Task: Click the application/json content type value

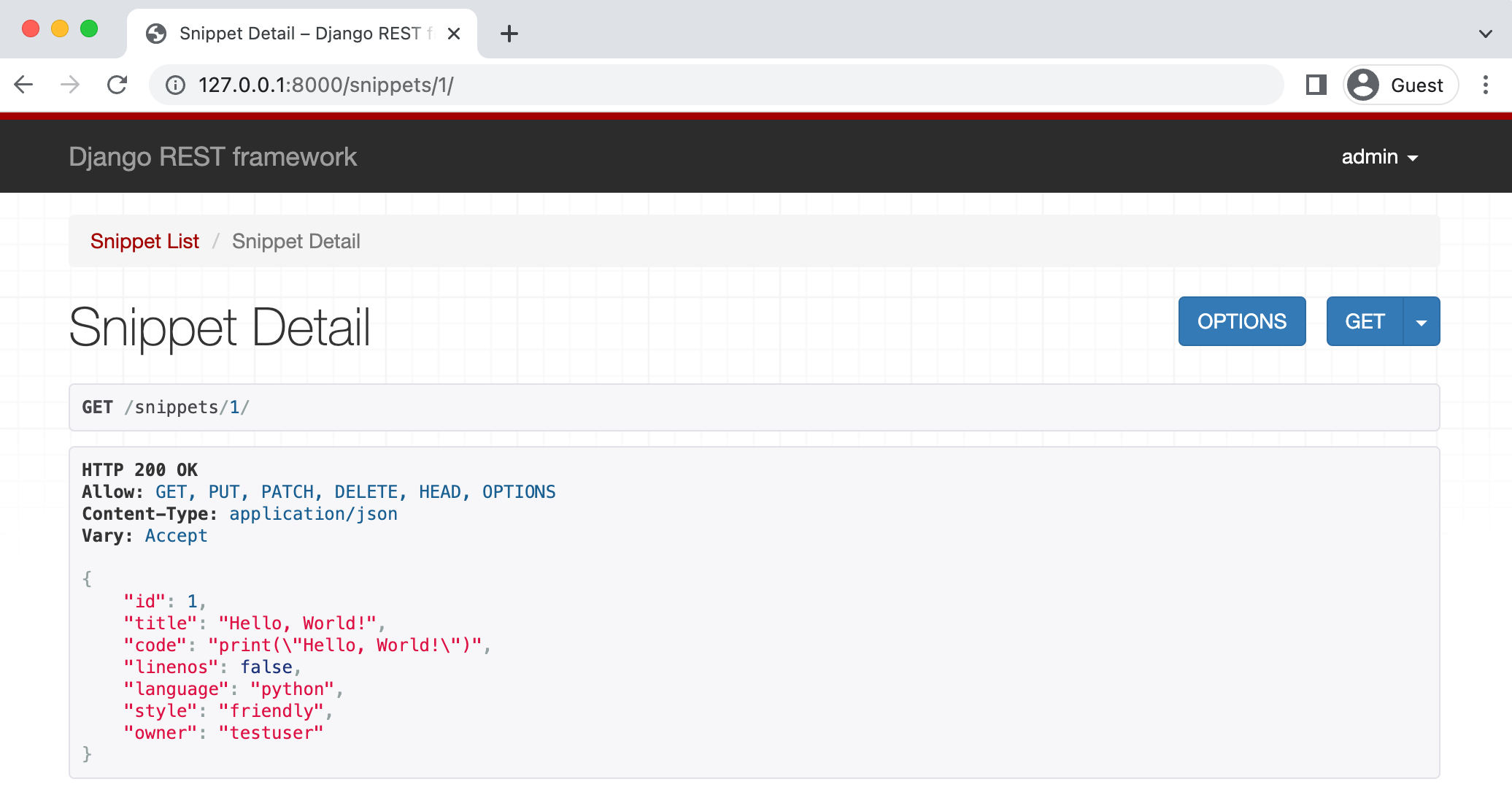Action: [313, 514]
